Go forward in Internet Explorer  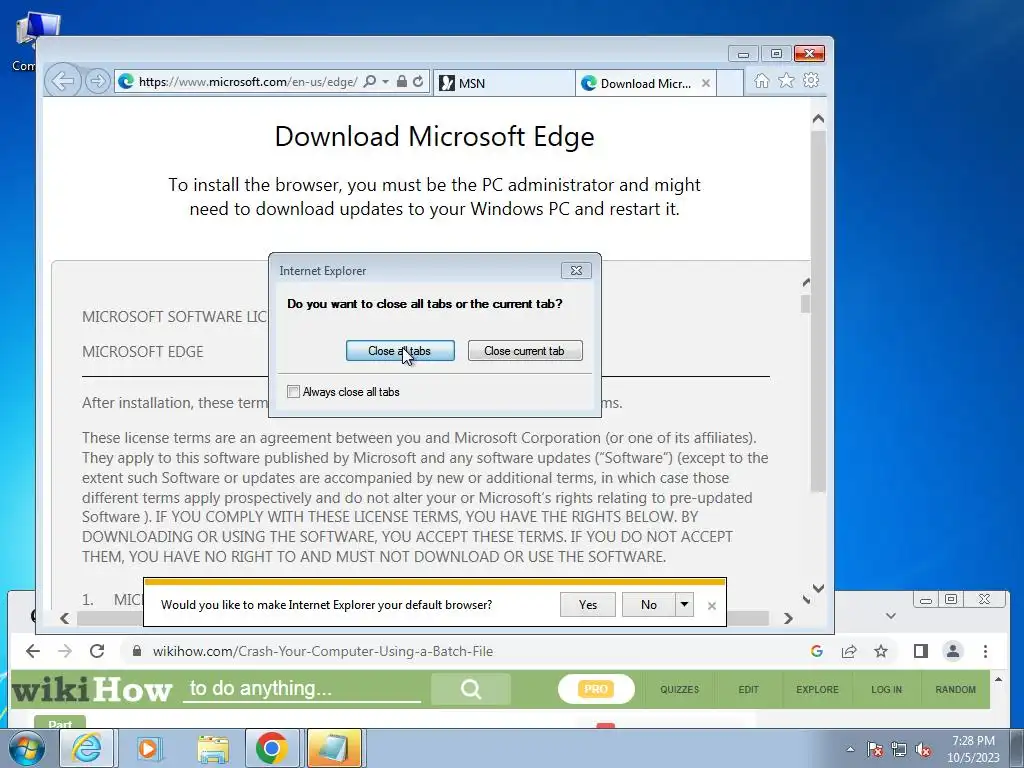point(97,81)
